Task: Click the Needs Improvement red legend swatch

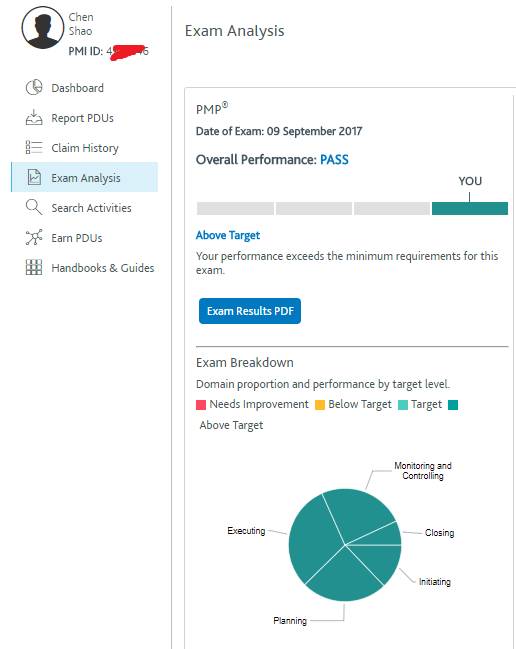Action: click(201, 404)
